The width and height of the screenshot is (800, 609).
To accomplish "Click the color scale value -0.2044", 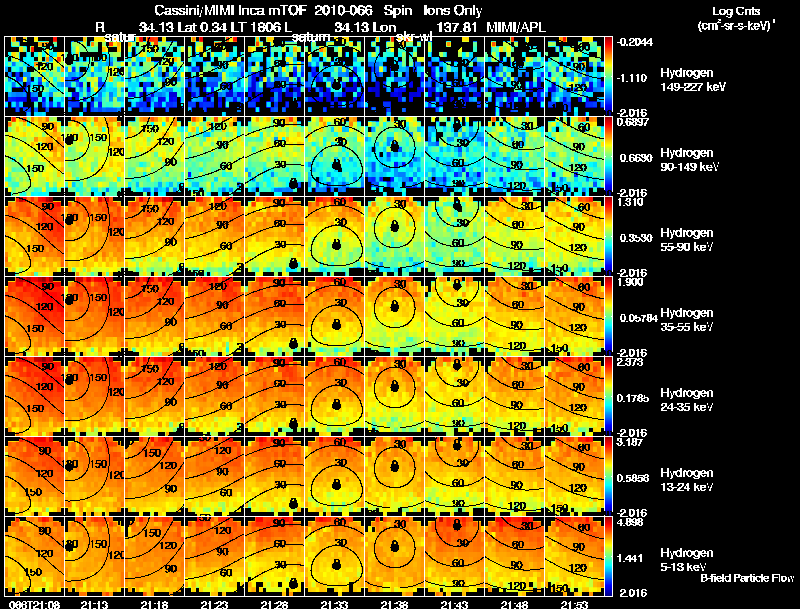I will point(635,42).
